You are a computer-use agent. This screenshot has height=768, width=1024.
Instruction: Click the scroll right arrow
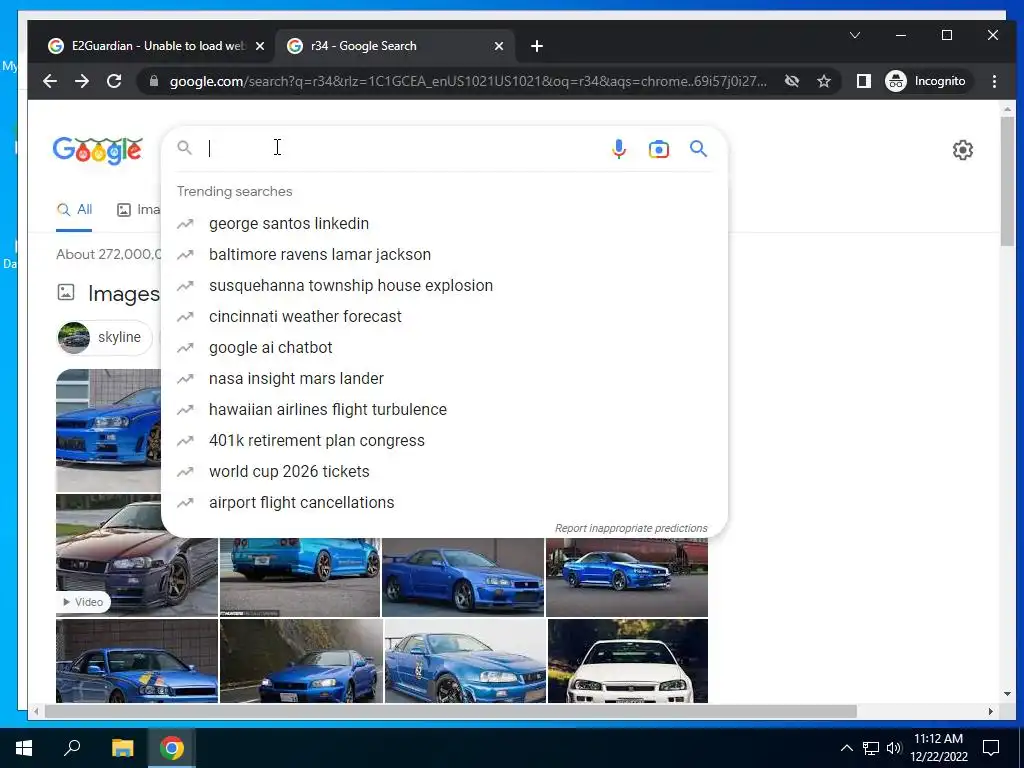point(991,711)
